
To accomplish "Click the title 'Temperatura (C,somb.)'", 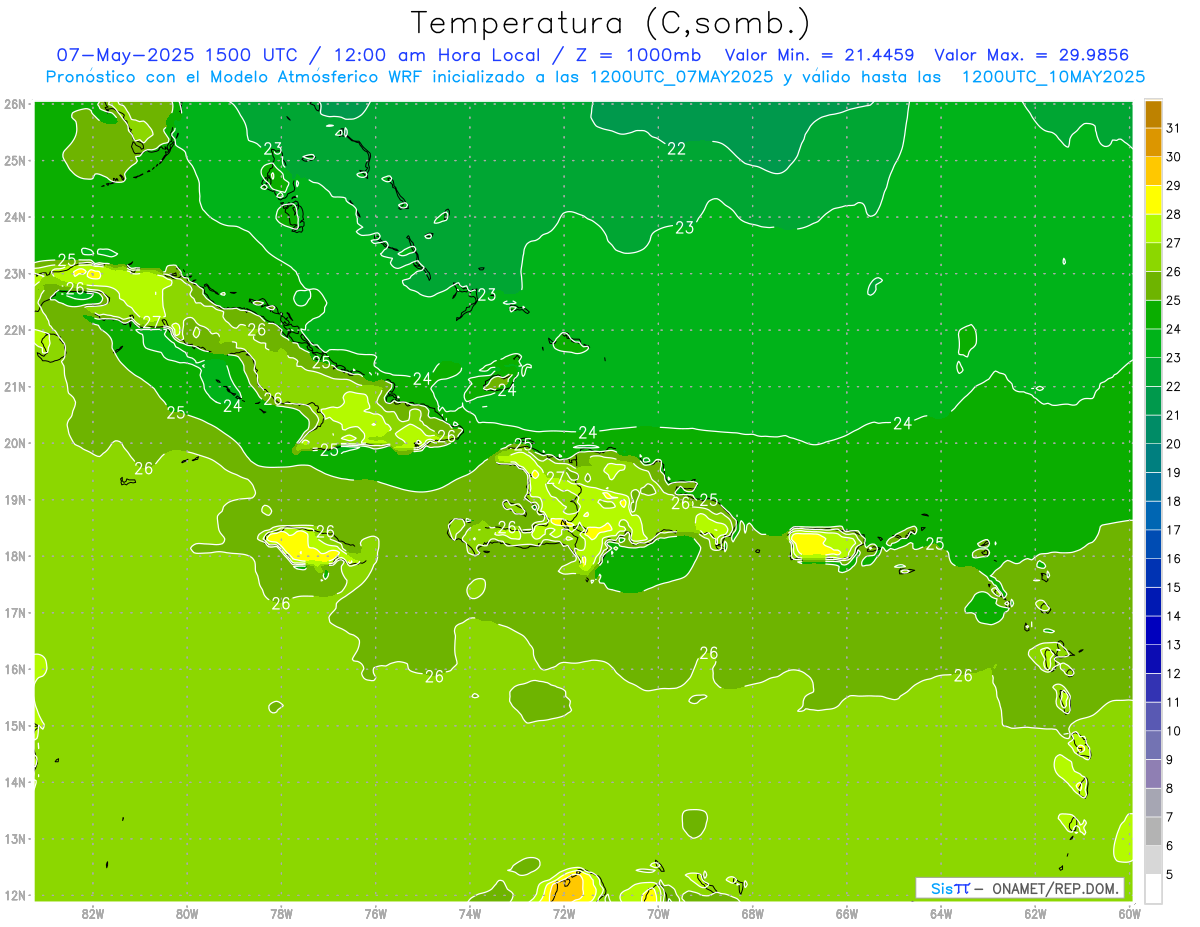I will tap(611, 22).
